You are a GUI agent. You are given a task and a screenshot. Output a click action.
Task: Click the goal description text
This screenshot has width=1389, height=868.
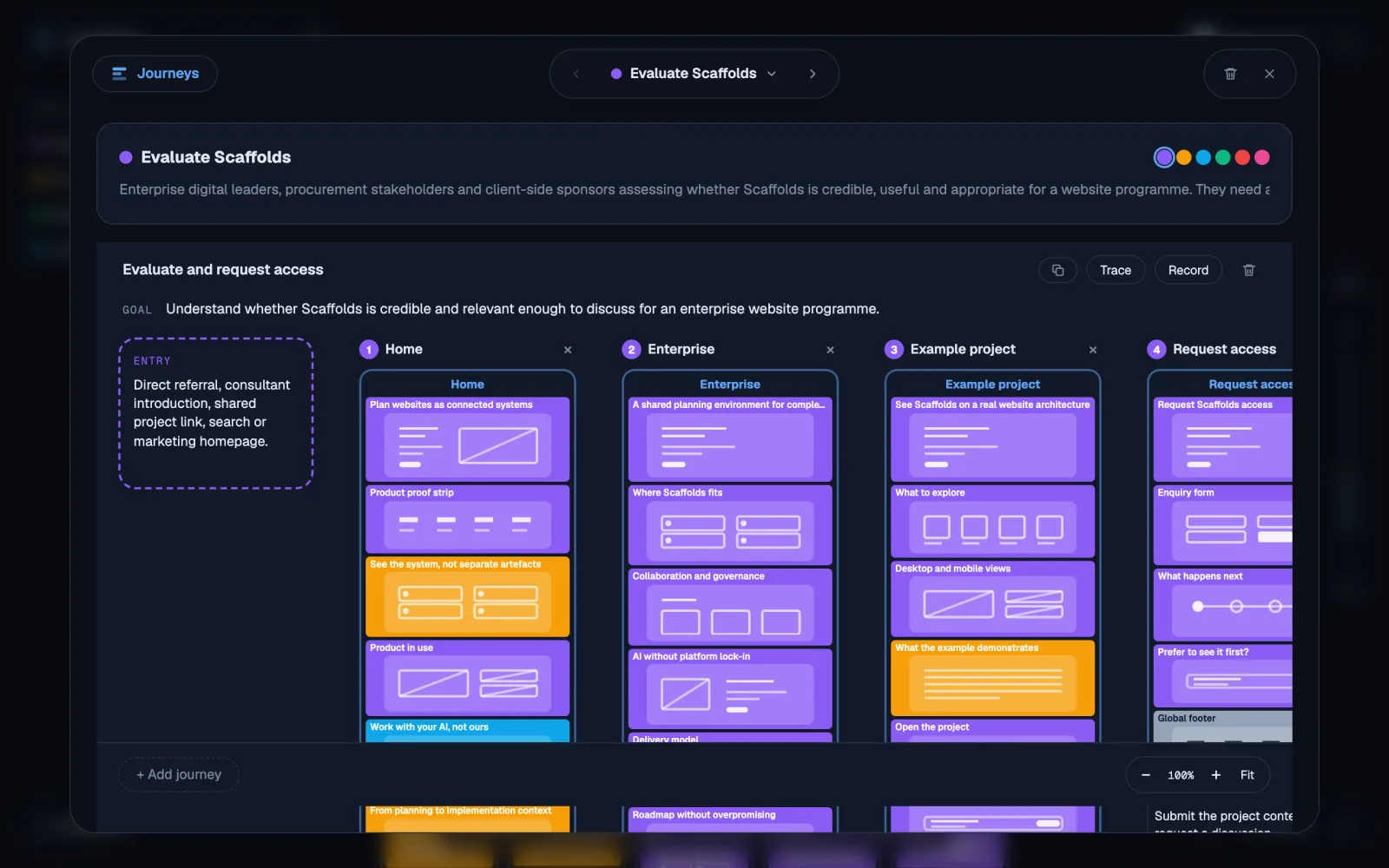pos(523,309)
